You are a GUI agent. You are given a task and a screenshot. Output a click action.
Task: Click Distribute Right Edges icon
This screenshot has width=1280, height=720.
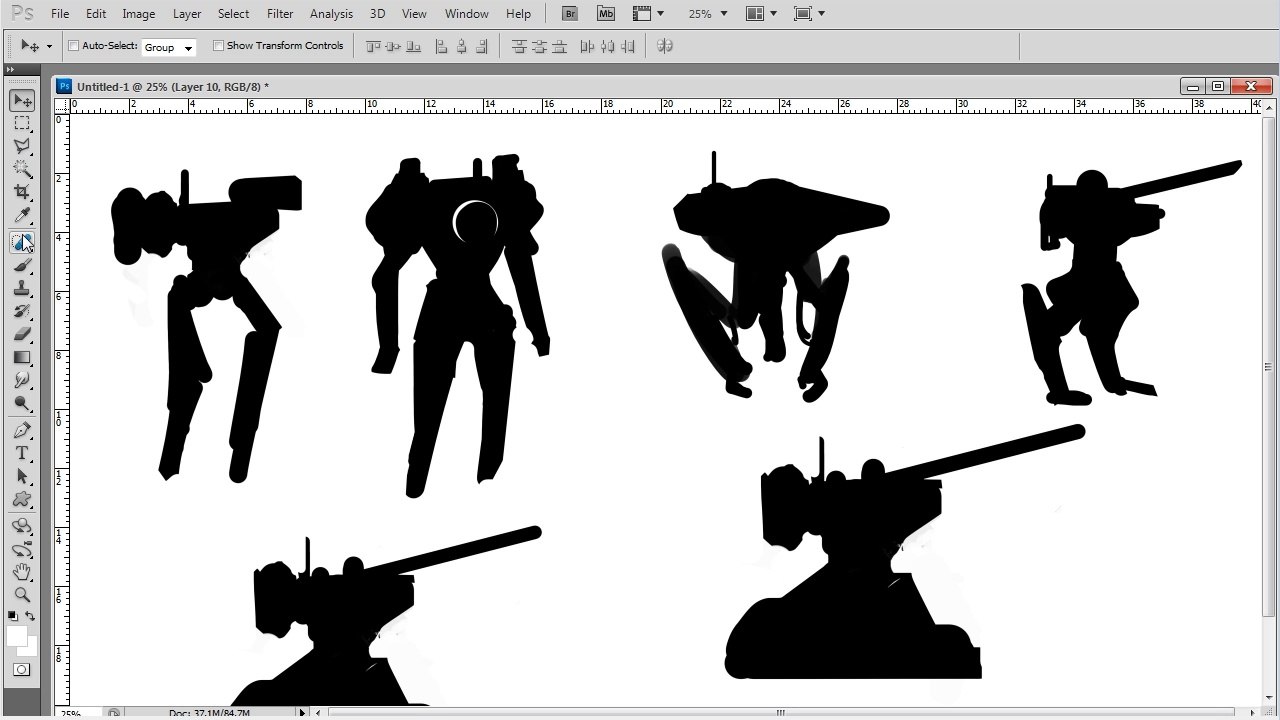pos(627,46)
